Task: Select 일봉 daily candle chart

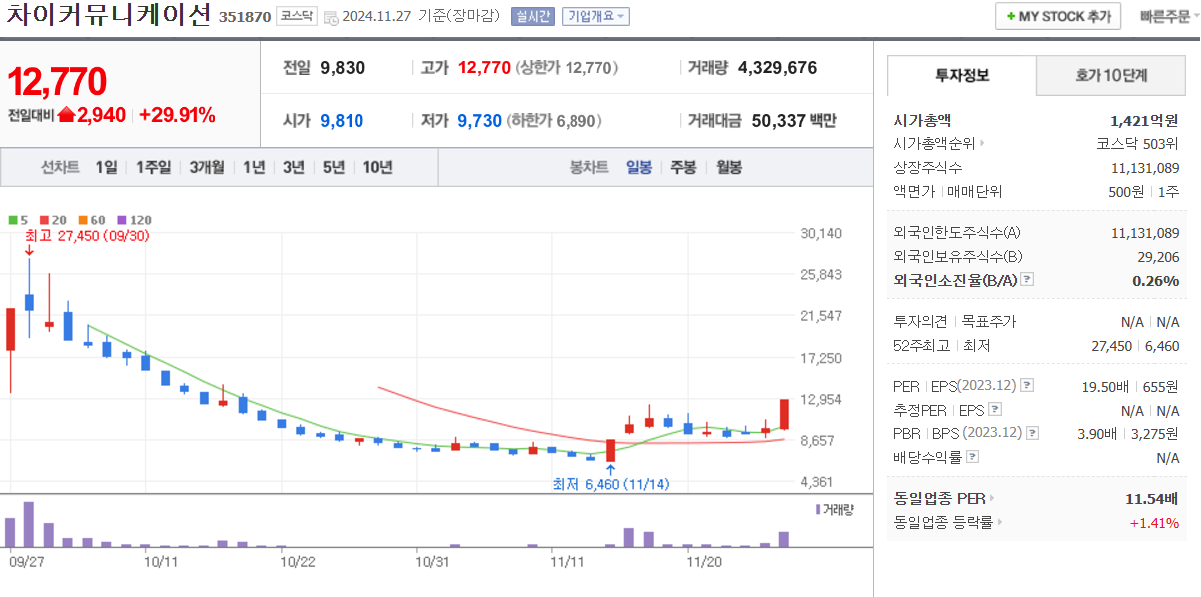Action: click(x=639, y=167)
